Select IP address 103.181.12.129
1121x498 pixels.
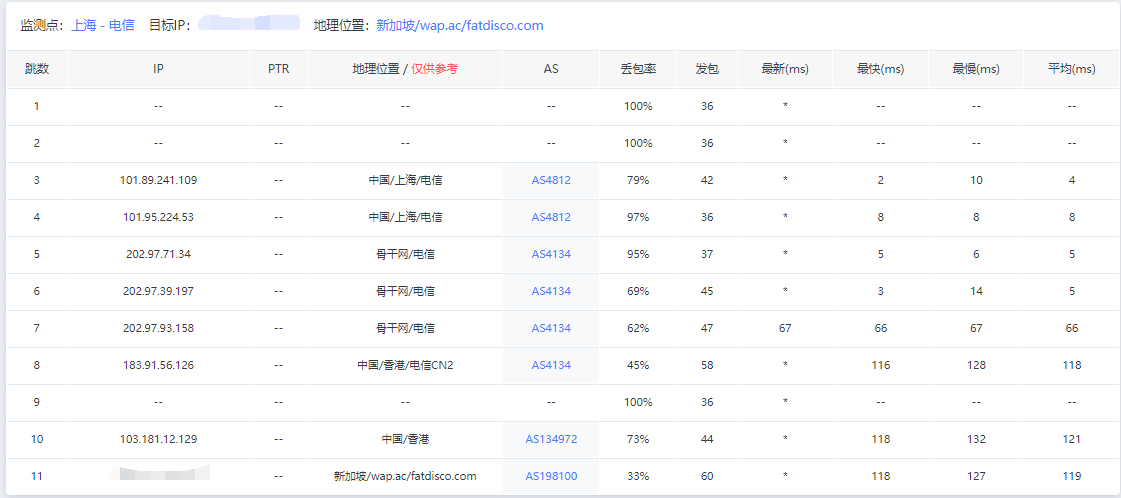(x=159, y=439)
